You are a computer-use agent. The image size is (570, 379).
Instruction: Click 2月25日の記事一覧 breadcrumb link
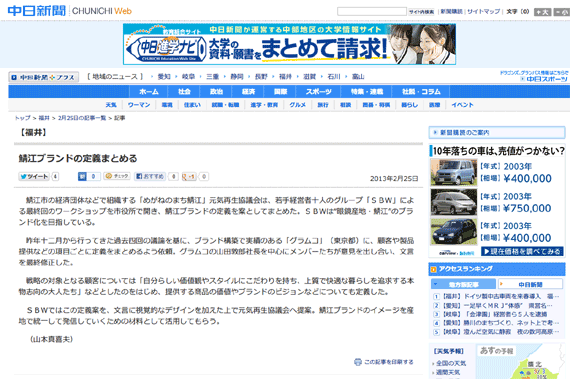coord(82,118)
